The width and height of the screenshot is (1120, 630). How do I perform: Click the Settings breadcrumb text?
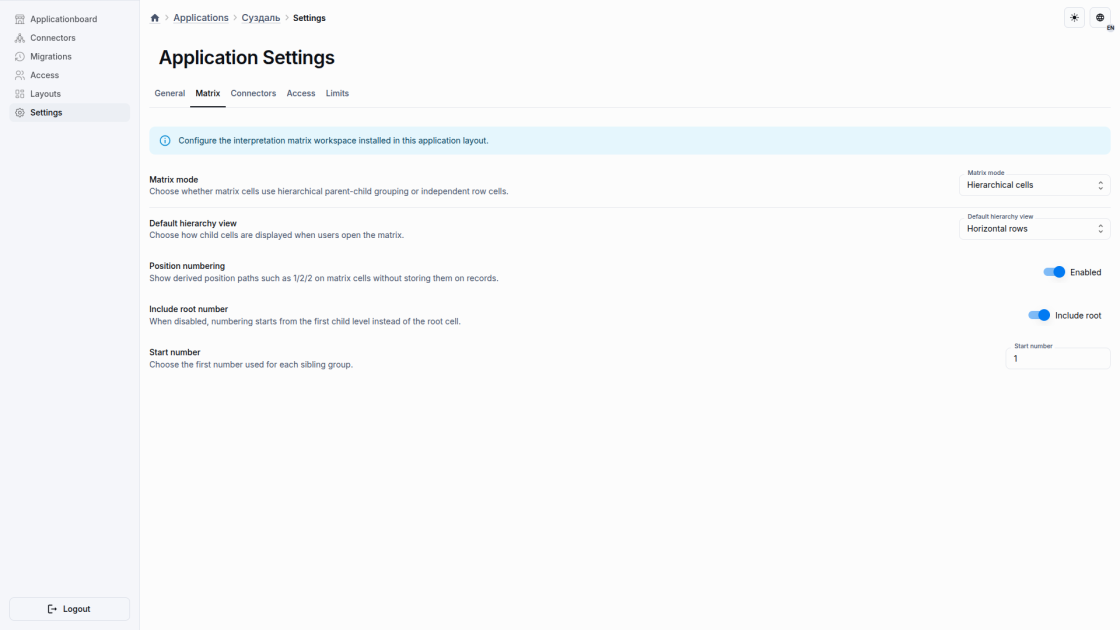pos(309,18)
